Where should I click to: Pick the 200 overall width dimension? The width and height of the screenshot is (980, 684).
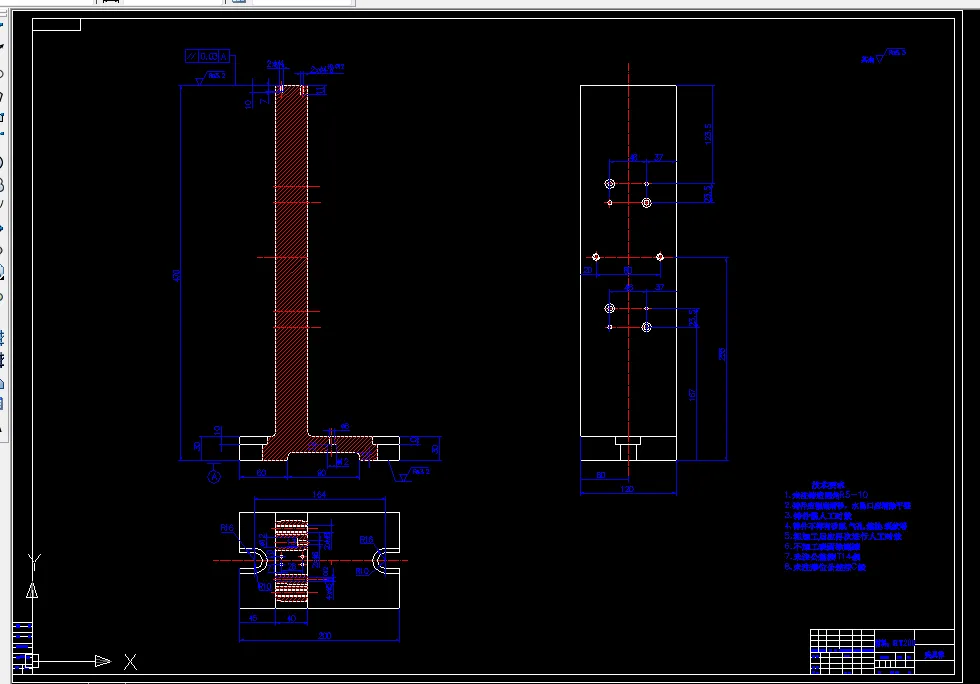point(324,635)
